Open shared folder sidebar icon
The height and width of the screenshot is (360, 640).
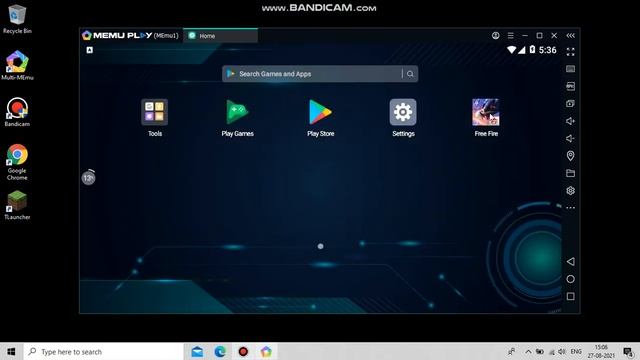coord(571,173)
